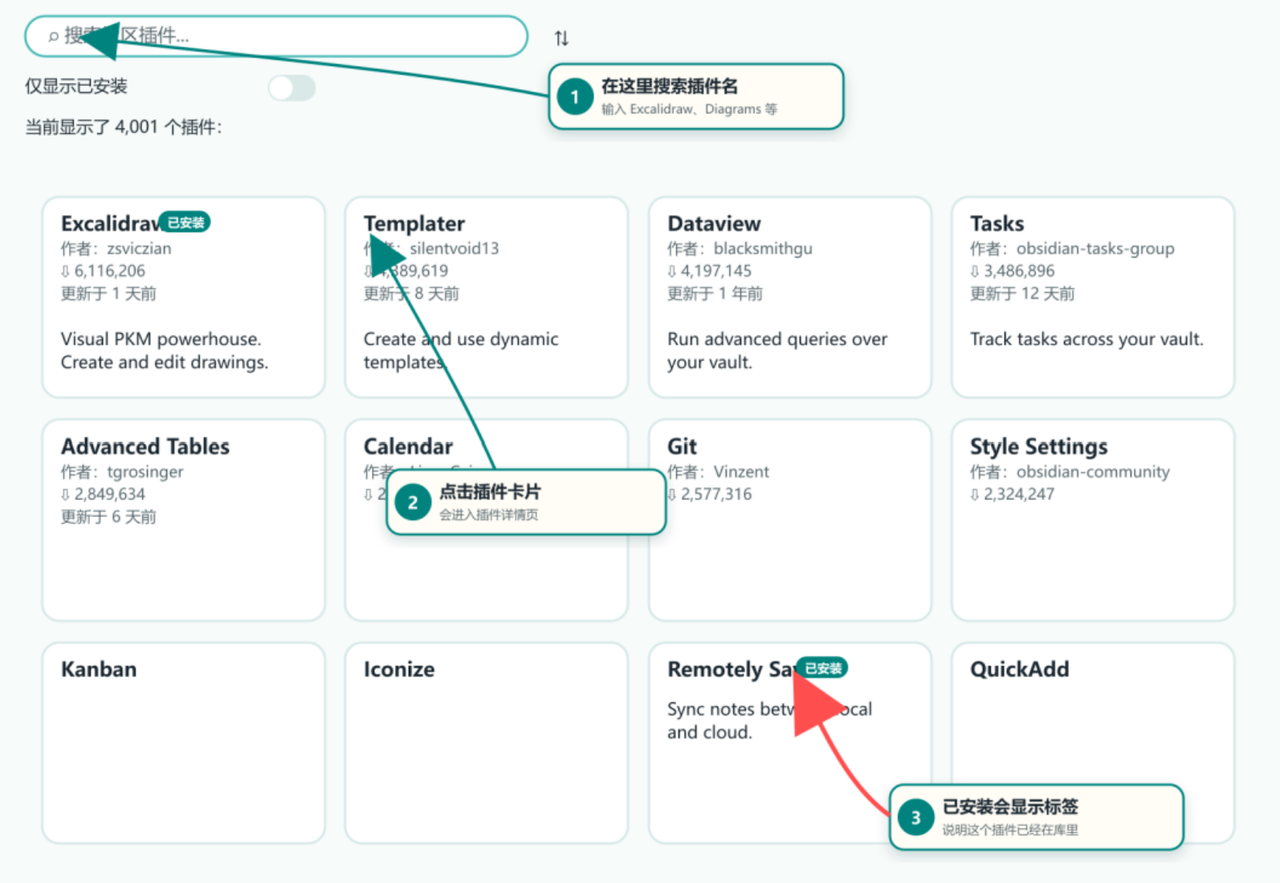Viewport: 1280px width, 883px height.
Task: Click Tasks download count 3,486,896
Action: coord(1012,271)
